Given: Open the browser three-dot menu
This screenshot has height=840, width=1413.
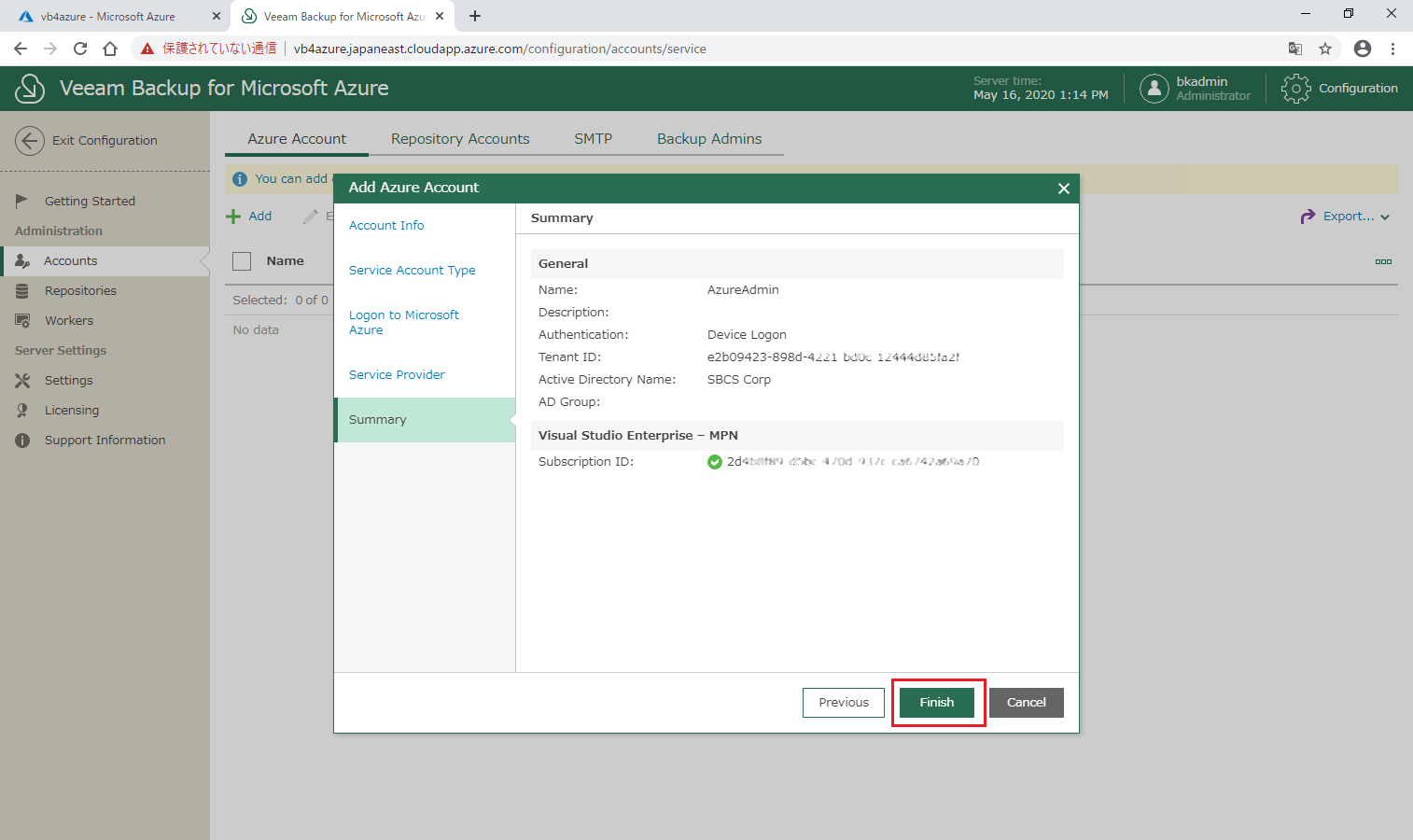Looking at the screenshot, I should (x=1392, y=49).
